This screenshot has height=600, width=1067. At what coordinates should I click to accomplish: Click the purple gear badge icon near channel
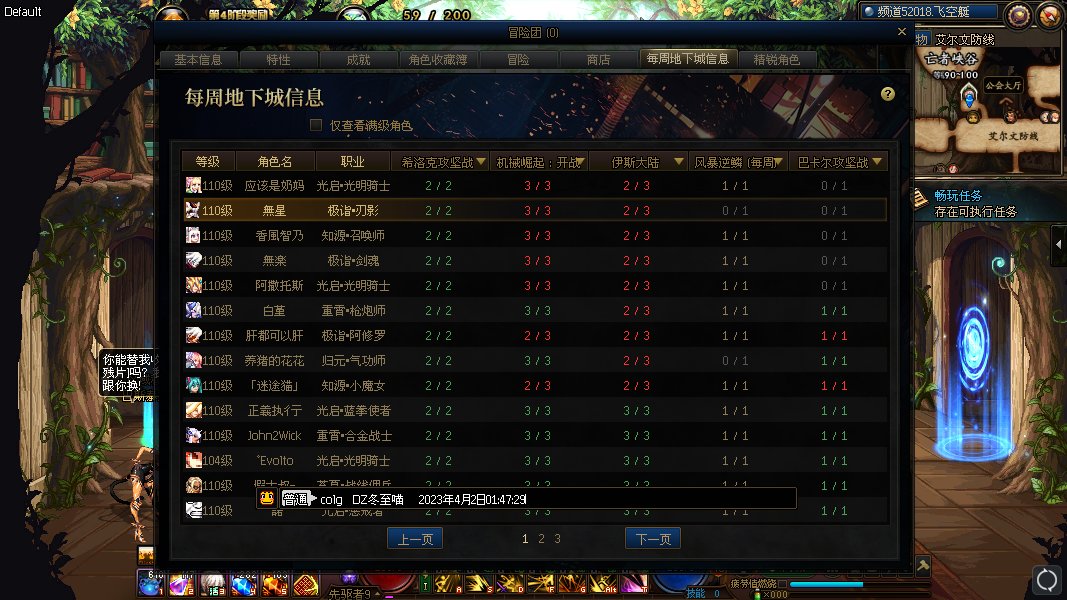(1019, 14)
